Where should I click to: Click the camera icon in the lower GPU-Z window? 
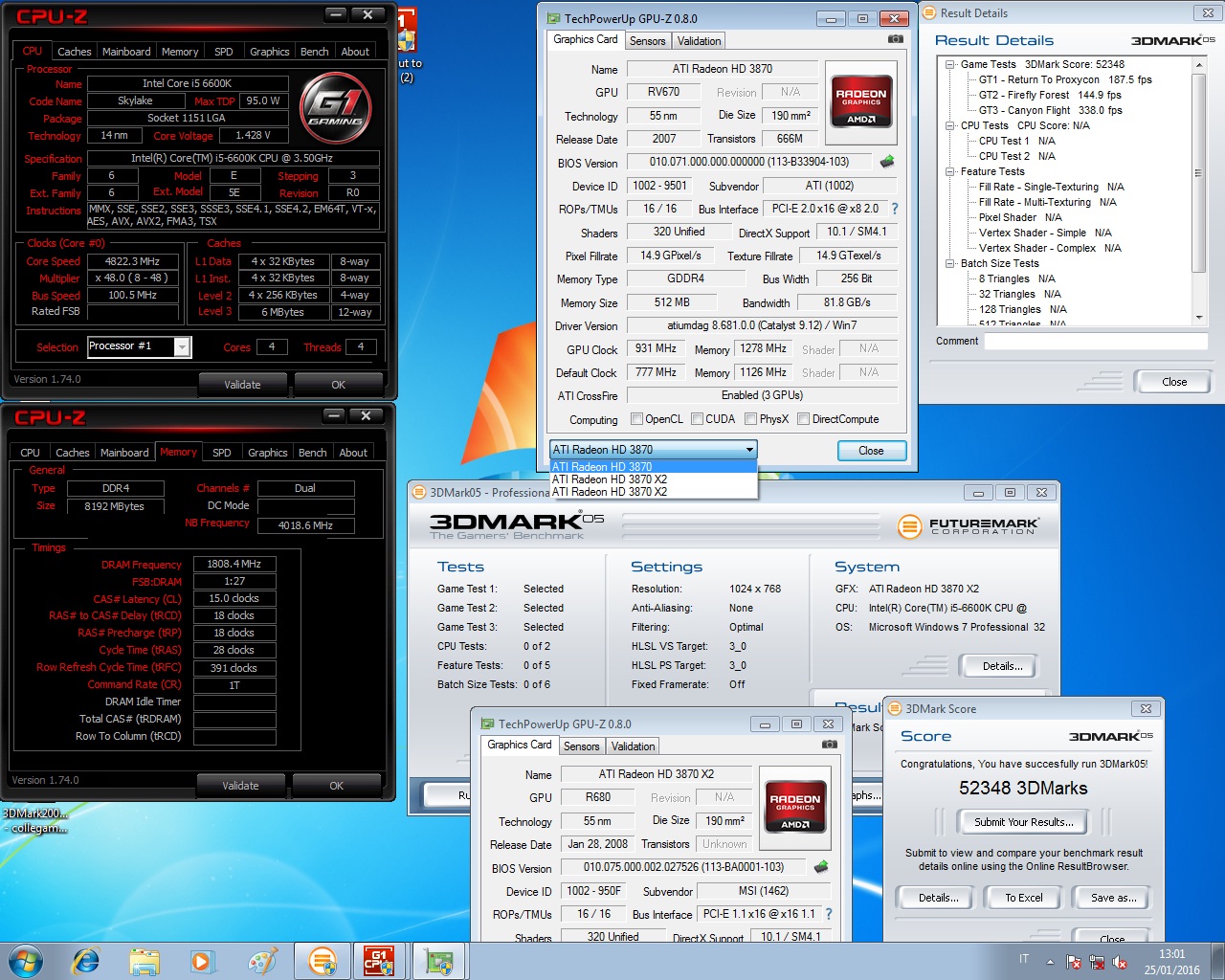pos(829,745)
